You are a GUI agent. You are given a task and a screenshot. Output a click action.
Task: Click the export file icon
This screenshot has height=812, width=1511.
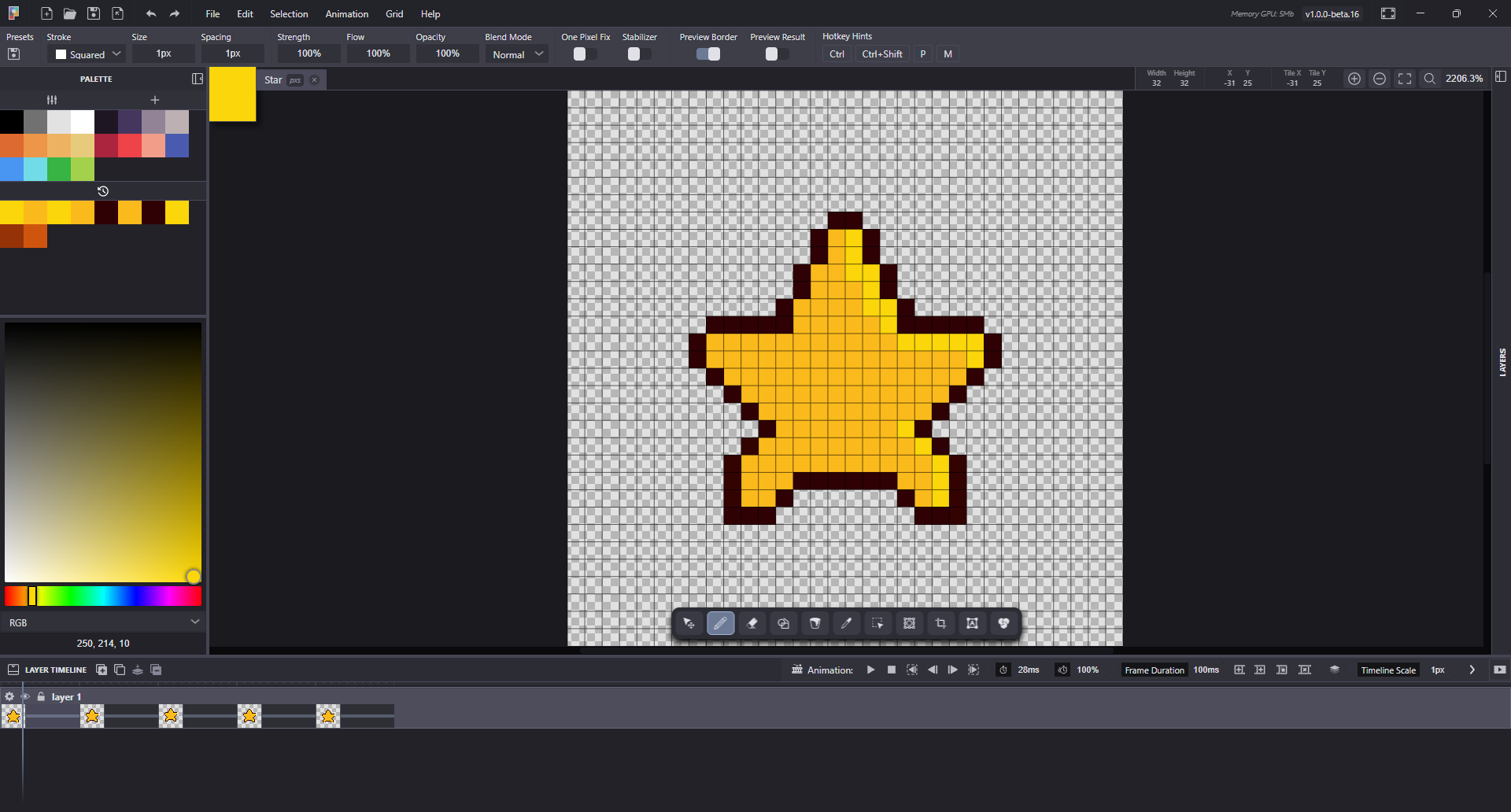[x=117, y=13]
